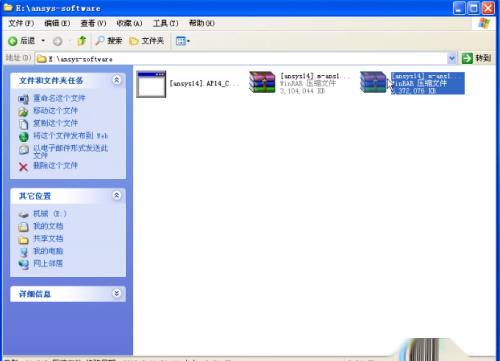Screen dimensions: 500x361
Task: Click the green 转到 go button
Action: (x=476, y=58)
